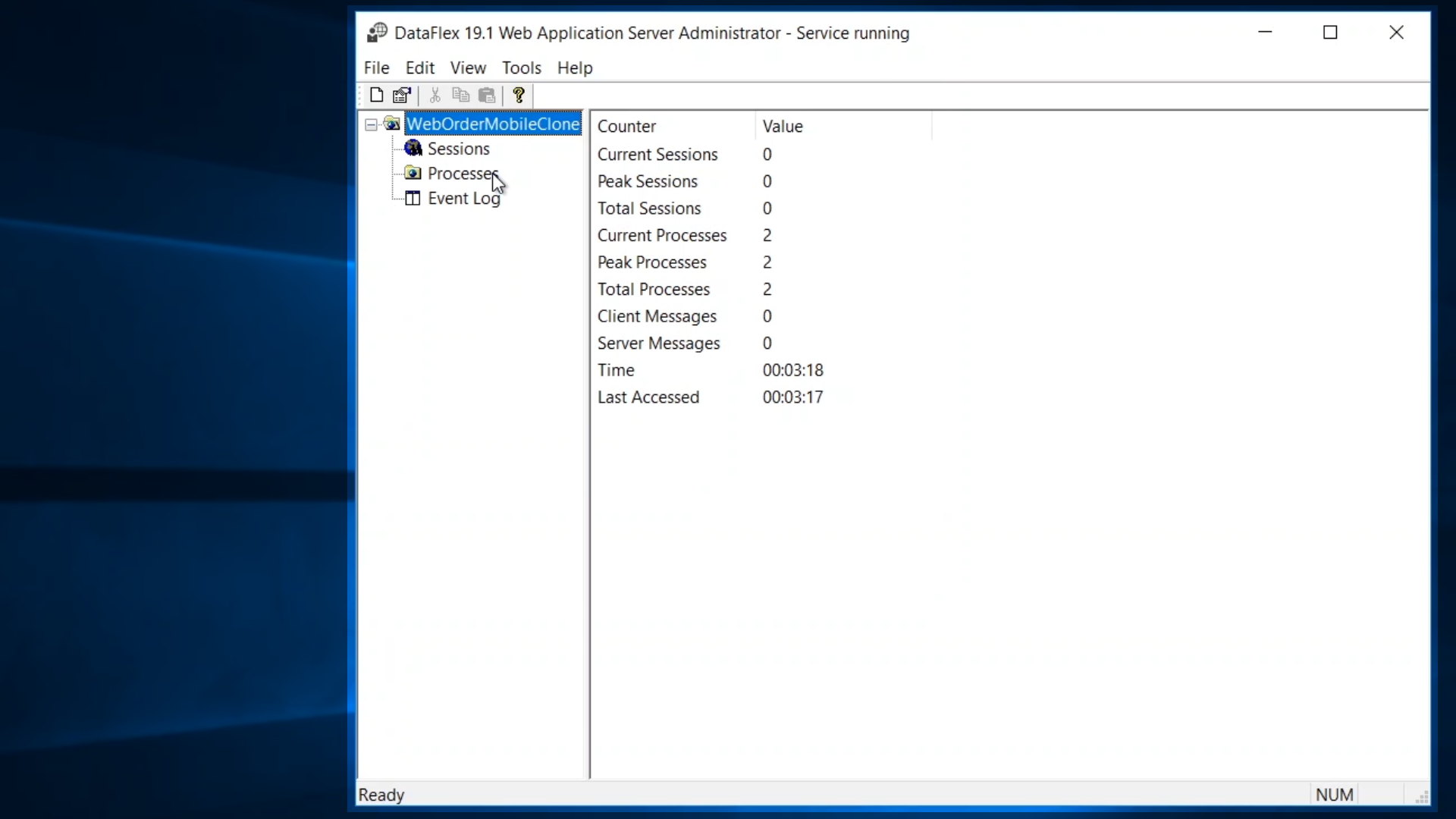1456x819 pixels.
Task: Maximize the Web Application Server Administrator window
Action: click(x=1330, y=33)
